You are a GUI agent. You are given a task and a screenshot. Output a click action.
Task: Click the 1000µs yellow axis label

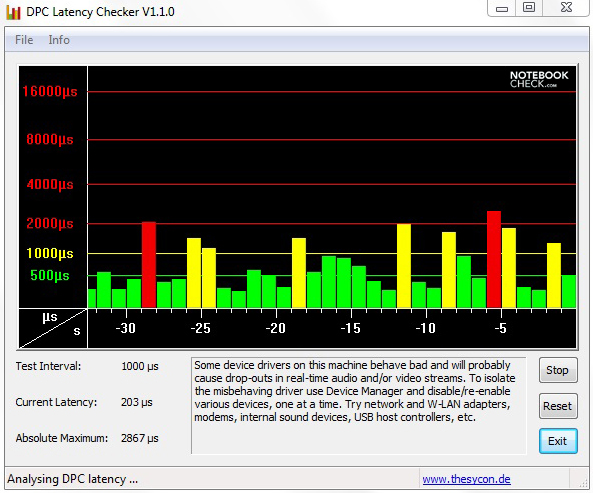[50, 253]
